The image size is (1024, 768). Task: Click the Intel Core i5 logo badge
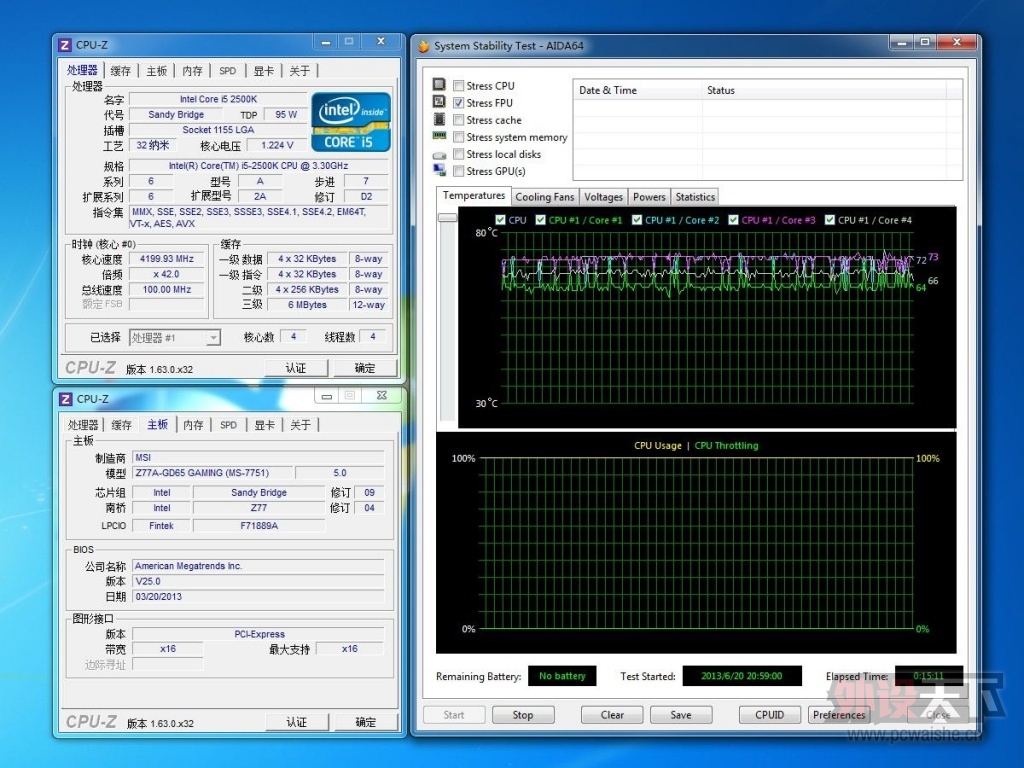click(351, 122)
